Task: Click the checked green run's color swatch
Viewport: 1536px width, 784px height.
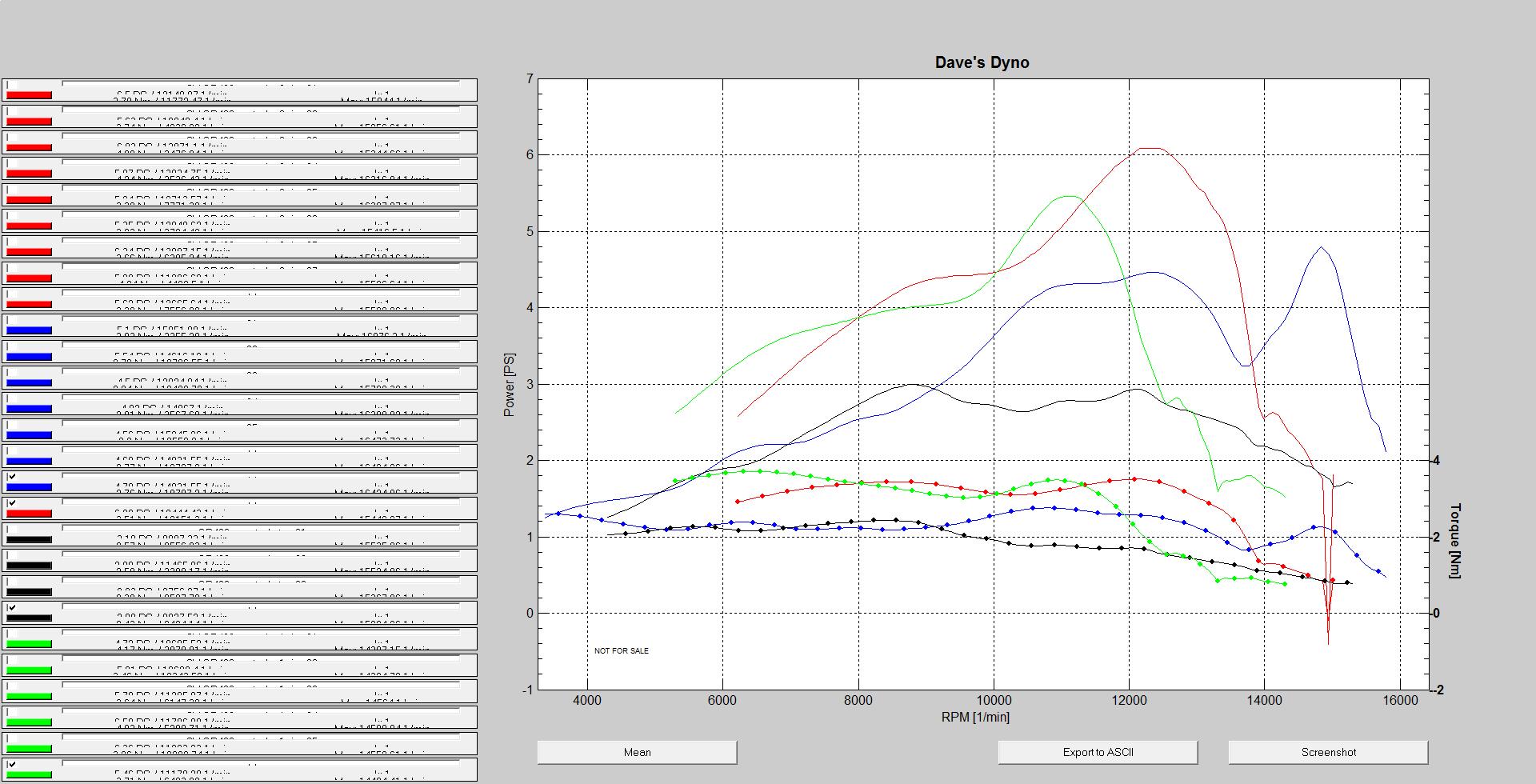Action: 29,774
